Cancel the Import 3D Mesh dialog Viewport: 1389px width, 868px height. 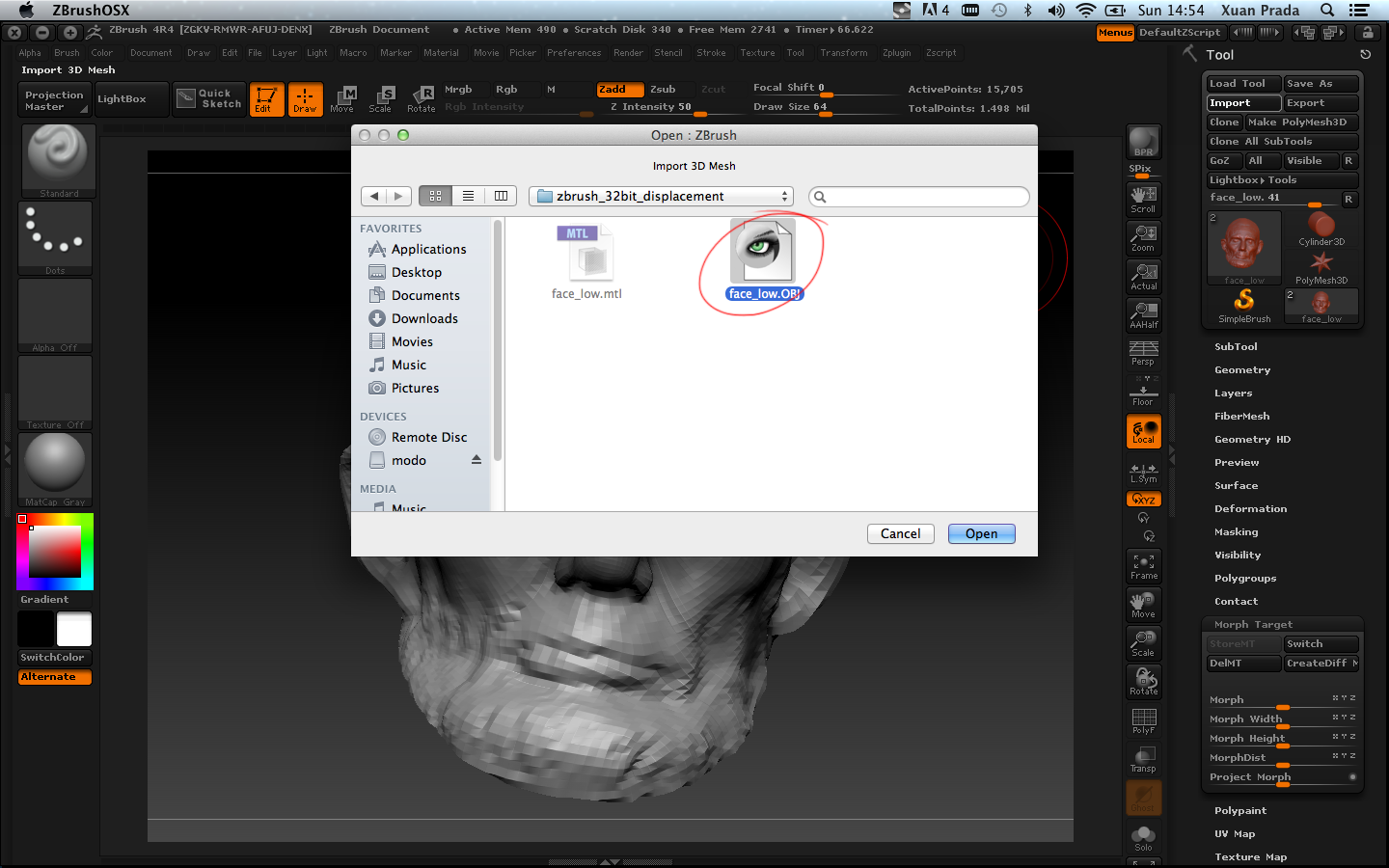[x=901, y=533]
